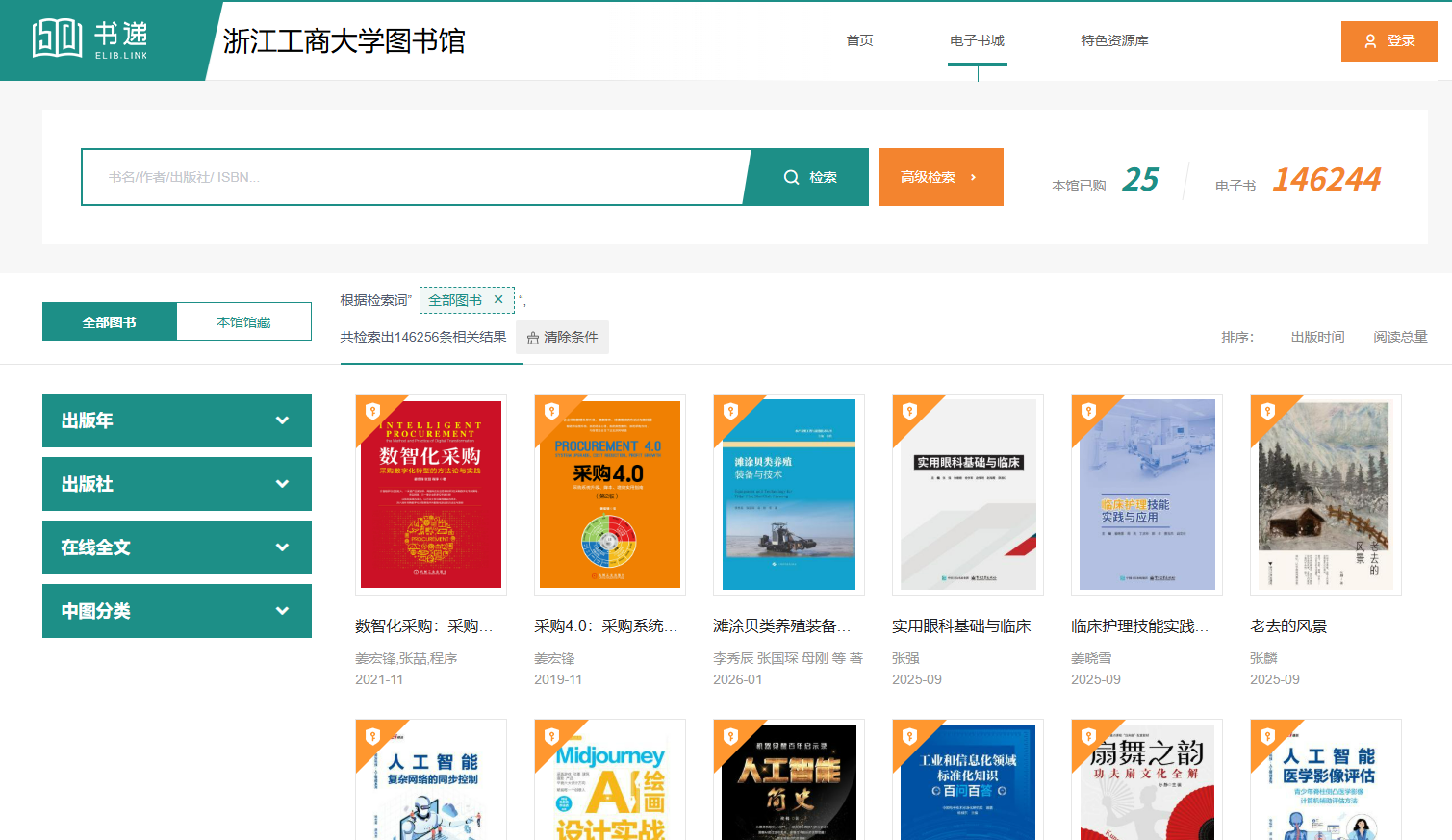Expand the 在线全文 filter
Image resolution: width=1452 pixels, height=840 pixels.
(177, 547)
